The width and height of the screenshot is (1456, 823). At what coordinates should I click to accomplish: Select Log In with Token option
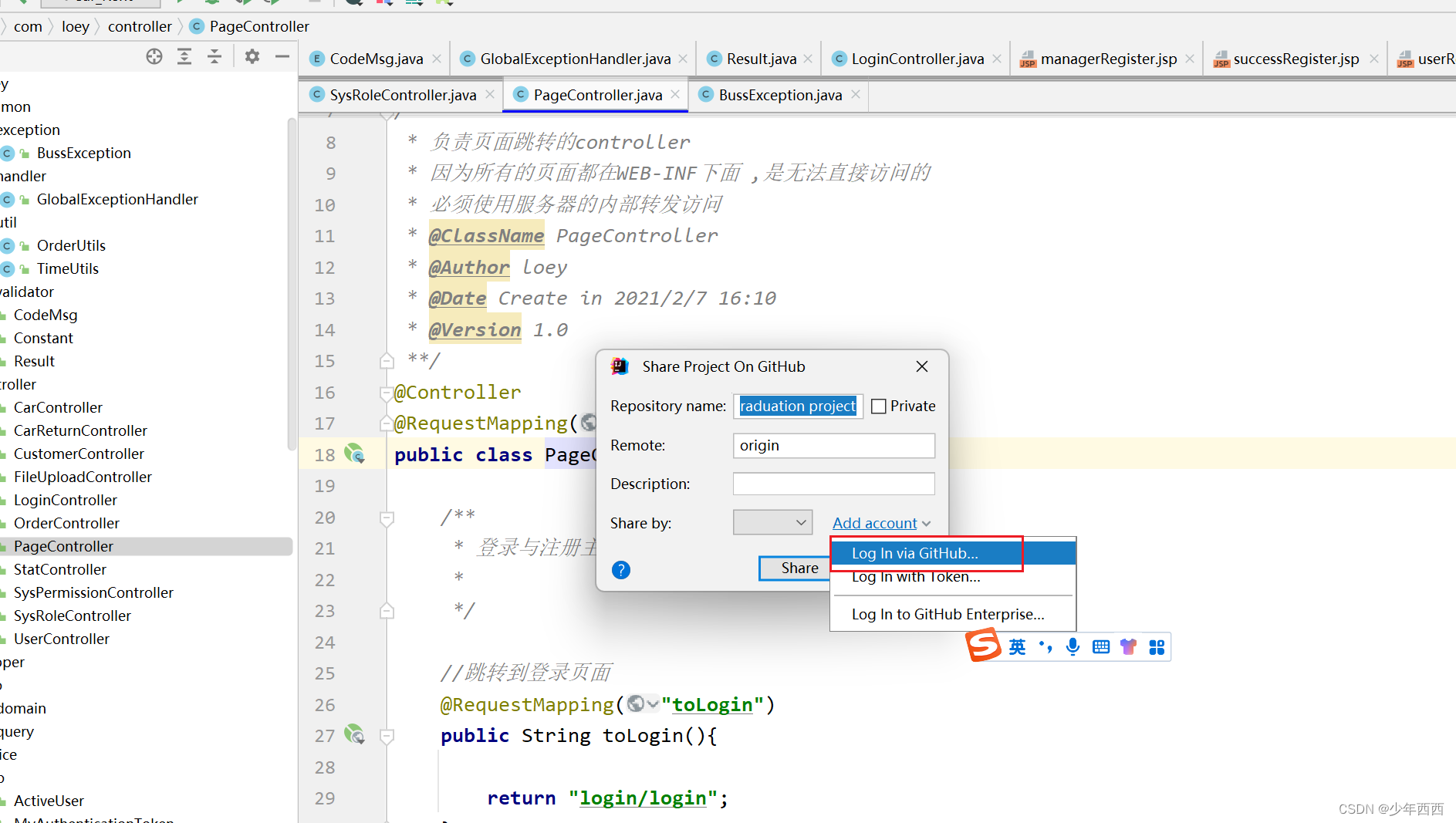[953, 577]
